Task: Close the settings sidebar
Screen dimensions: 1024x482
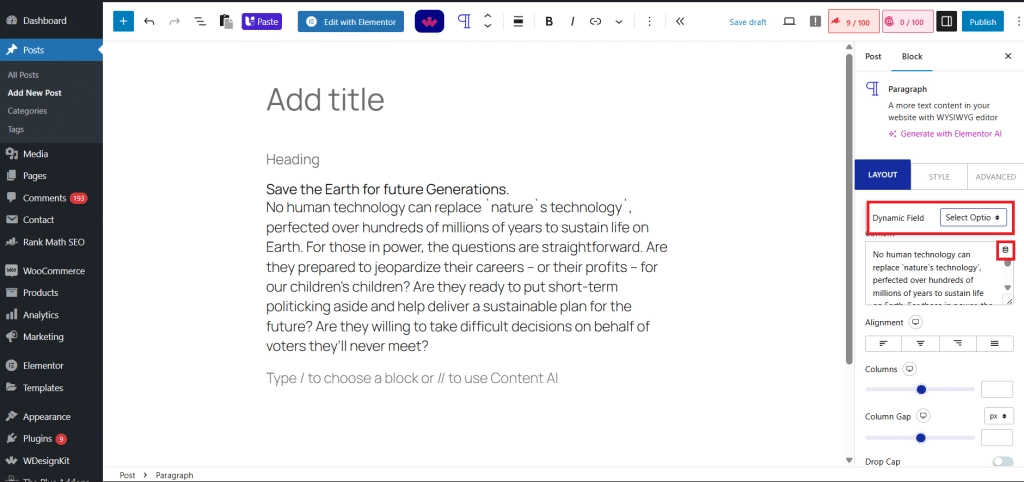Action: [1008, 56]
